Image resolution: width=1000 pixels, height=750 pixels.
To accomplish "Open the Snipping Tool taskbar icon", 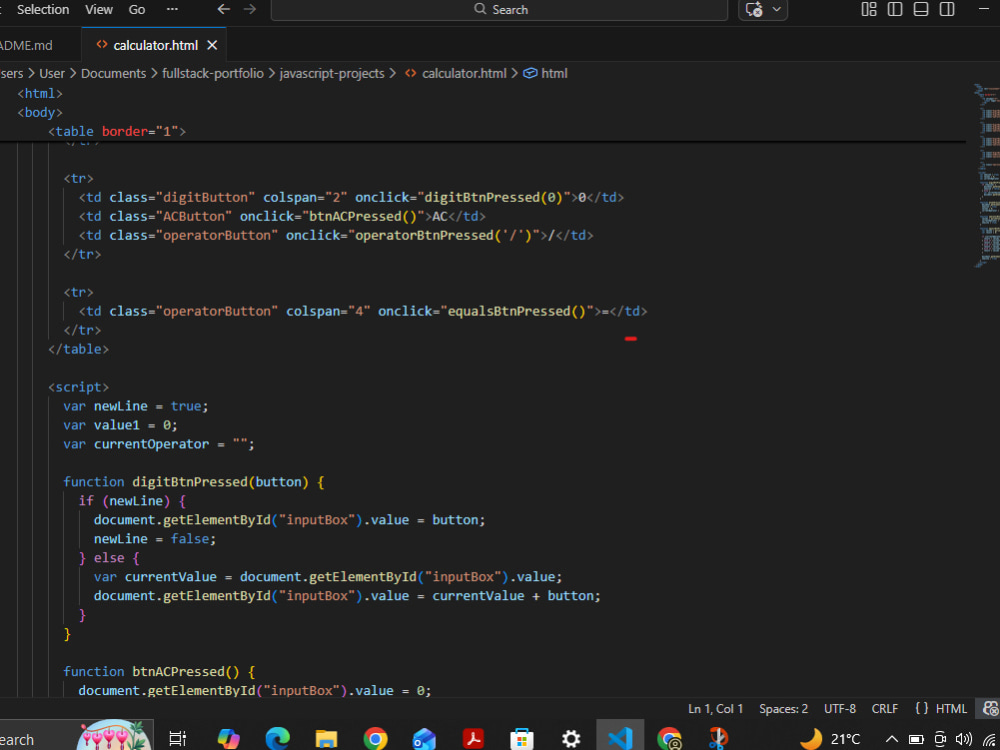I will [x=718, y=739].
